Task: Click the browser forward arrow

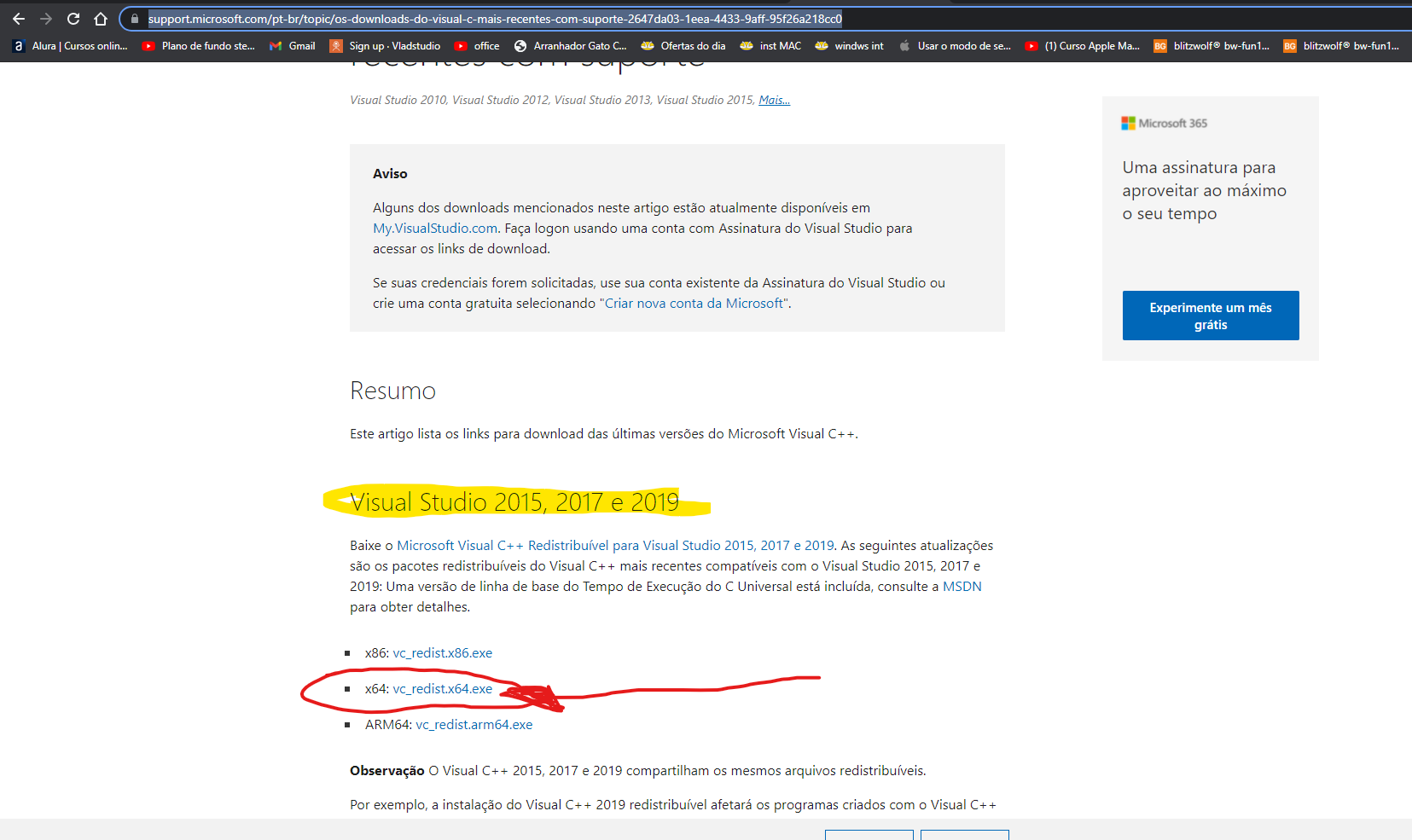Action: (46, 19)
